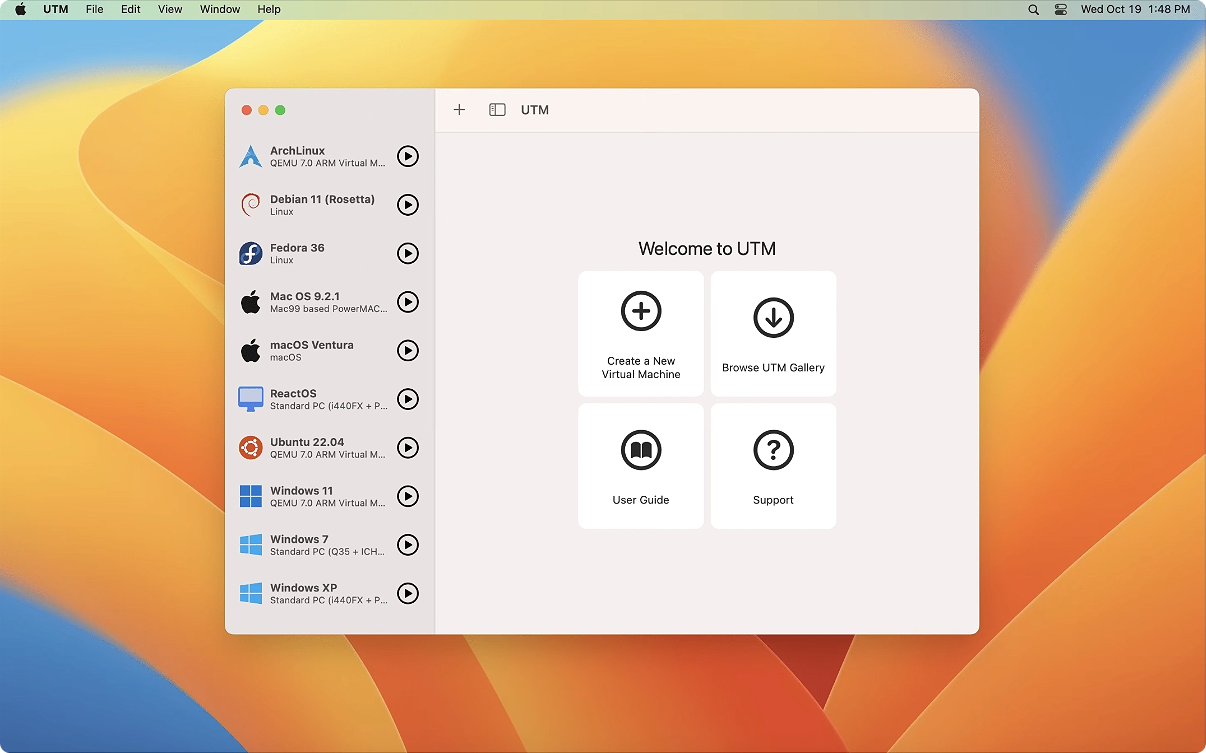Open the Apple menu
The height and width of the screenshot is (753, 1206).
[x=20, y=9]
